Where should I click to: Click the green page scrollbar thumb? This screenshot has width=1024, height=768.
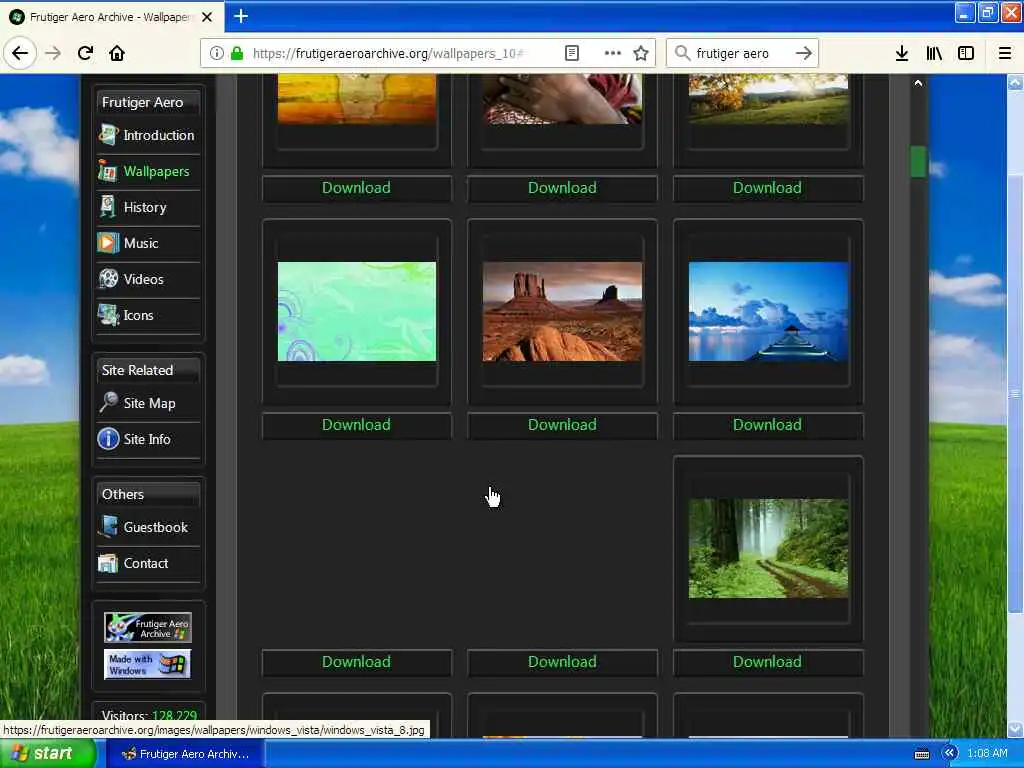tap(918, 161)
